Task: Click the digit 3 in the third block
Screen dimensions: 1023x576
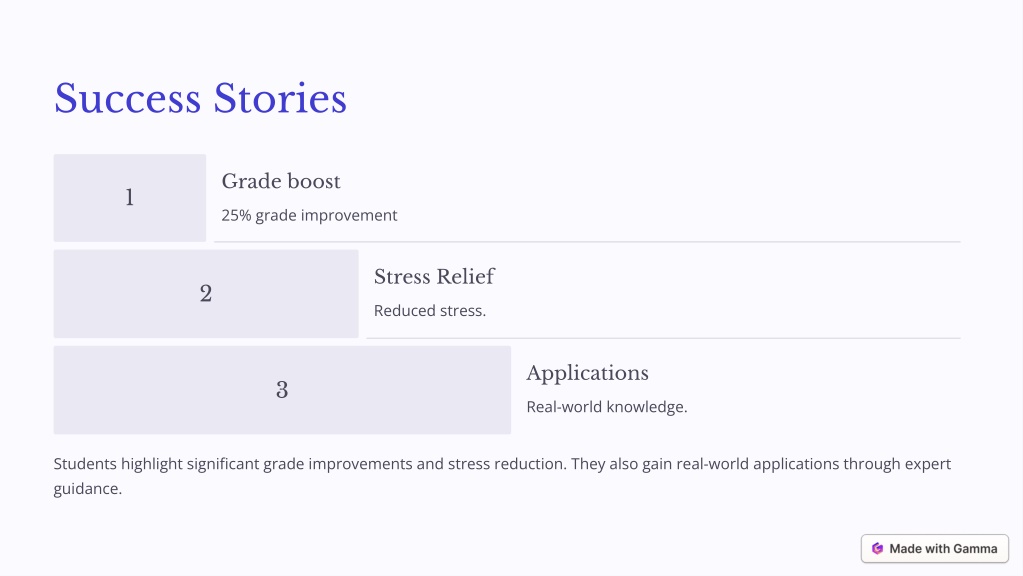Action: coord(282,390)
